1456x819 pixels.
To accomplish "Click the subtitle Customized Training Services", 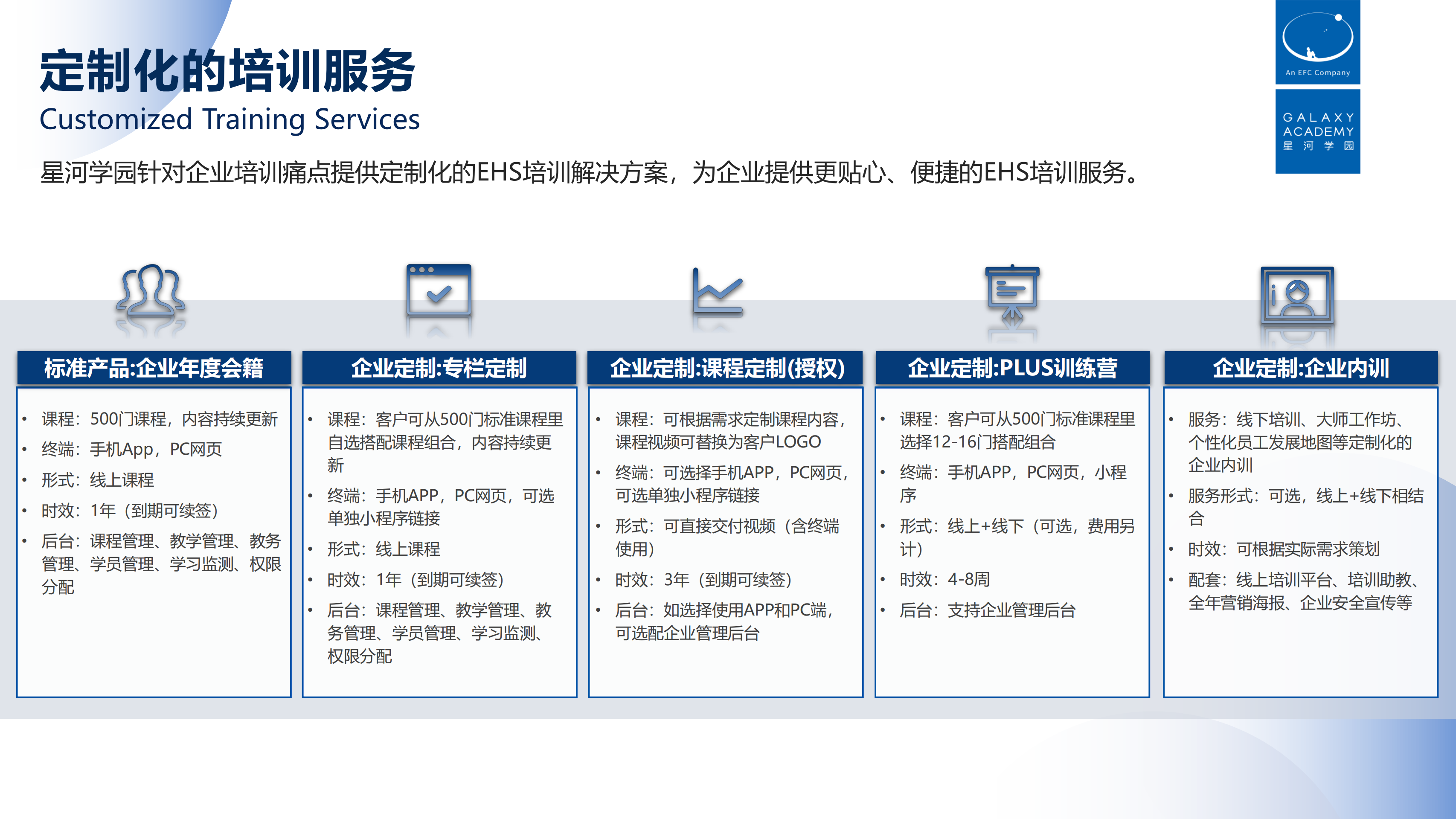I will tap(230, 119).
